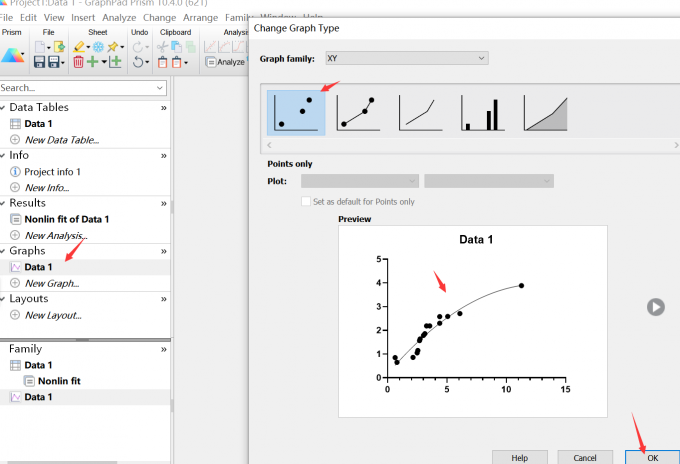Click the paste special clipboard icon
The width and height of the screenshot is (680, 464).
coord(177,62)
